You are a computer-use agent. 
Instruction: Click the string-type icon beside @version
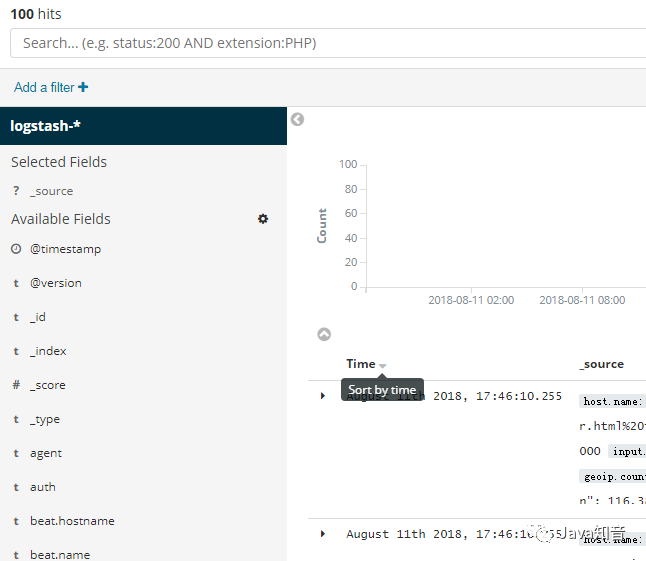coord(16,283)
